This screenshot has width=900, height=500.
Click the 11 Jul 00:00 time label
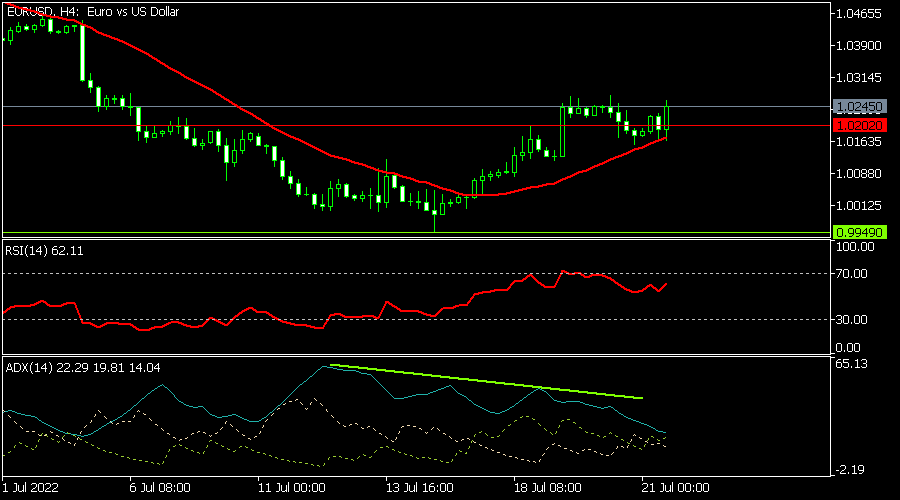coord(292,488)
